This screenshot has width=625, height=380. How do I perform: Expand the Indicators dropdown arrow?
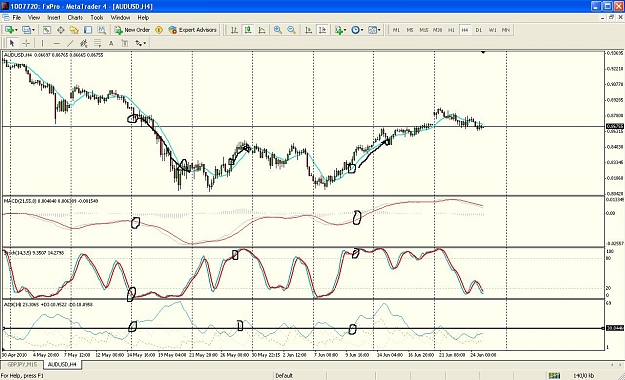pos(345,30)
